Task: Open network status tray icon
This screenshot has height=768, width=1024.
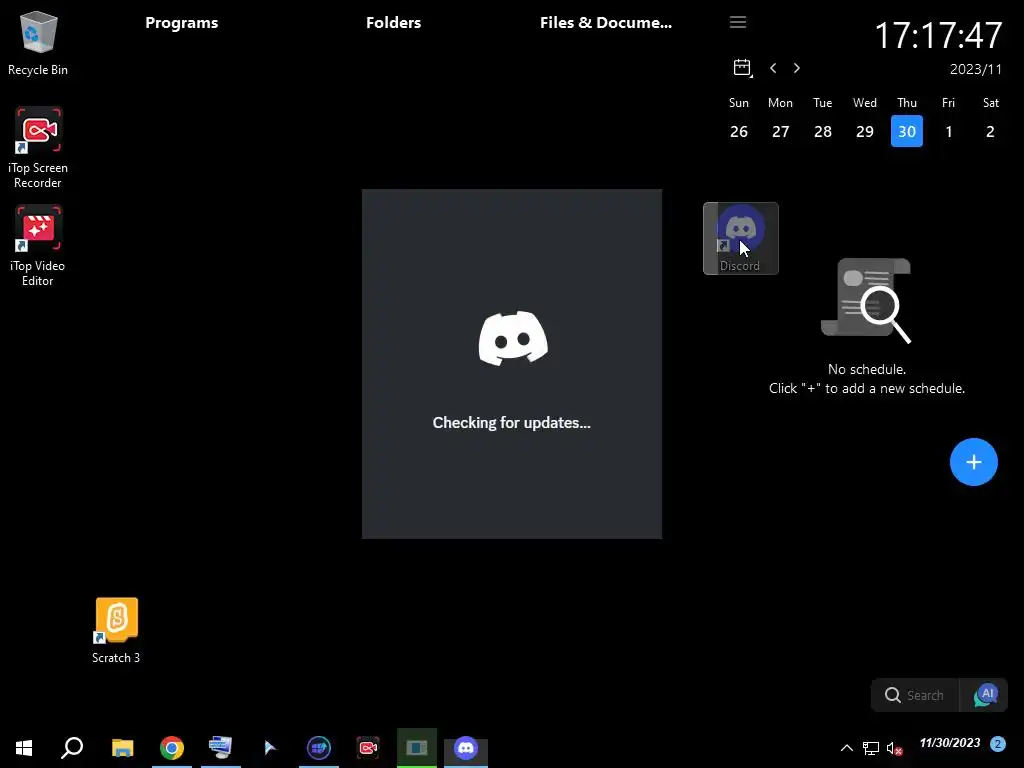Action: 871,748
